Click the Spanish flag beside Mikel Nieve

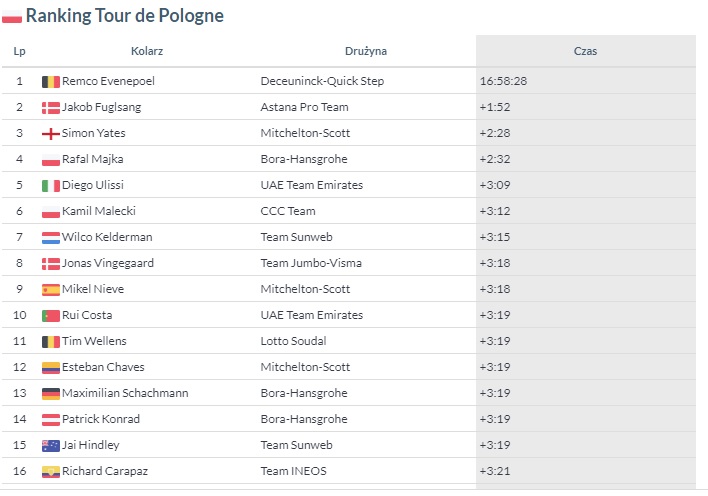[x=51, y=290]
